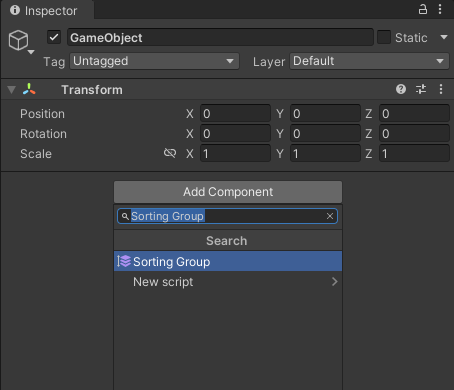Click the Position X field
Image resolution: width=454 pixels, height=390 pixels.
[x=235, y=114]
